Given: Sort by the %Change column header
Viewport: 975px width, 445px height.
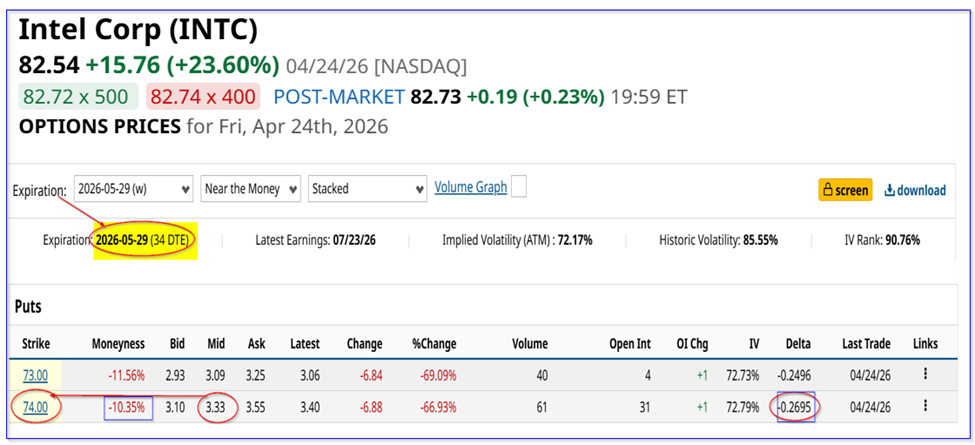Looking at the screenshot, I should pos(434,343).
